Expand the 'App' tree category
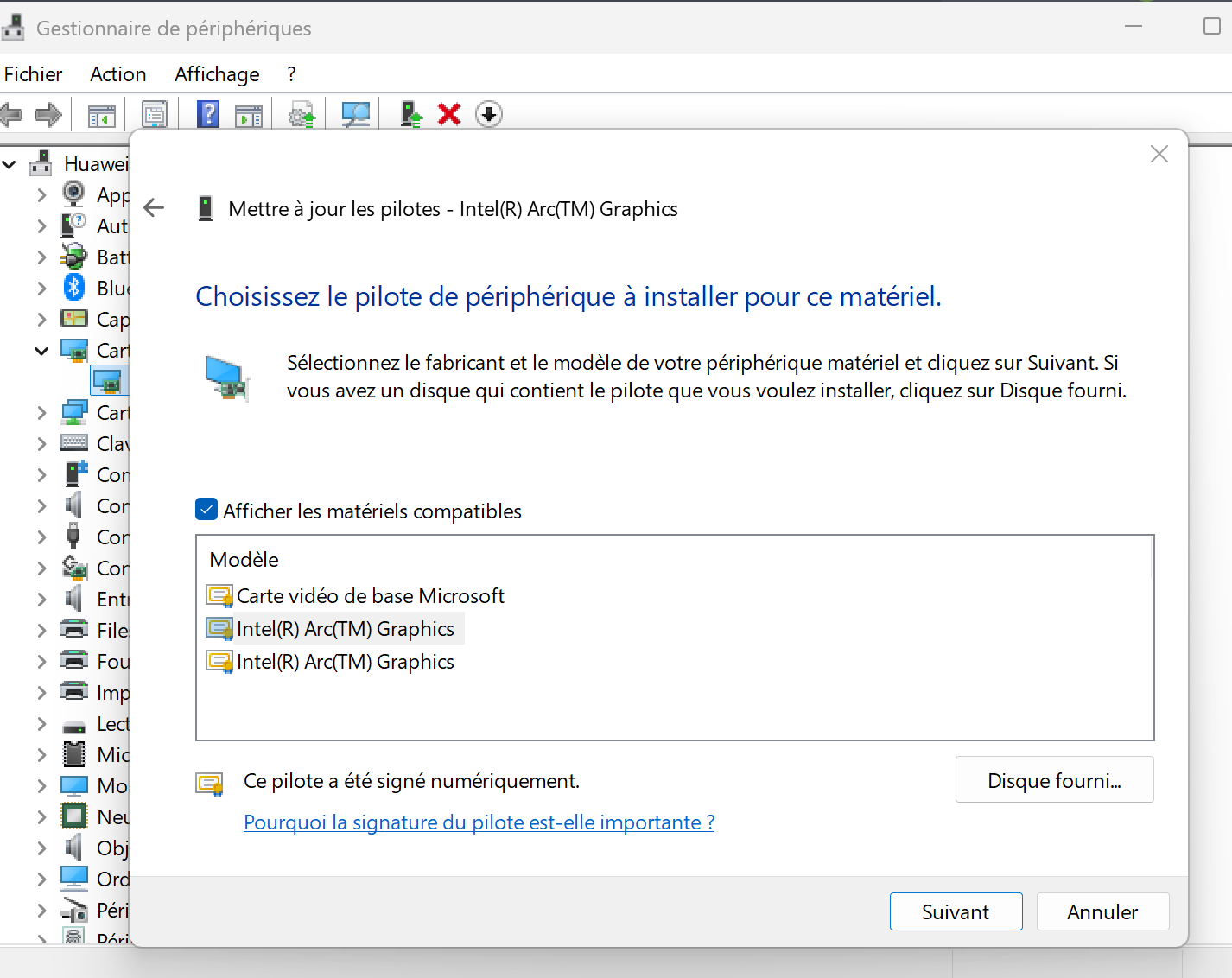 (x=41, y=195)
